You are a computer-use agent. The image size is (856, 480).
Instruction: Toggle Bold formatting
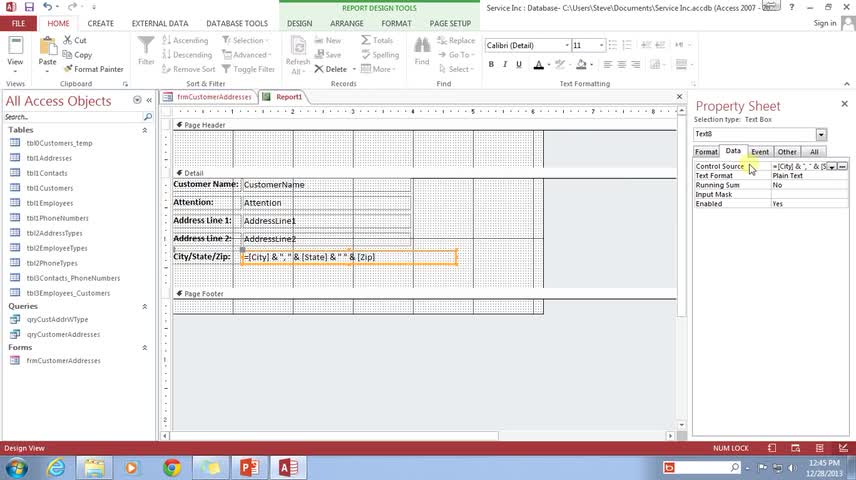pos(491,64)
